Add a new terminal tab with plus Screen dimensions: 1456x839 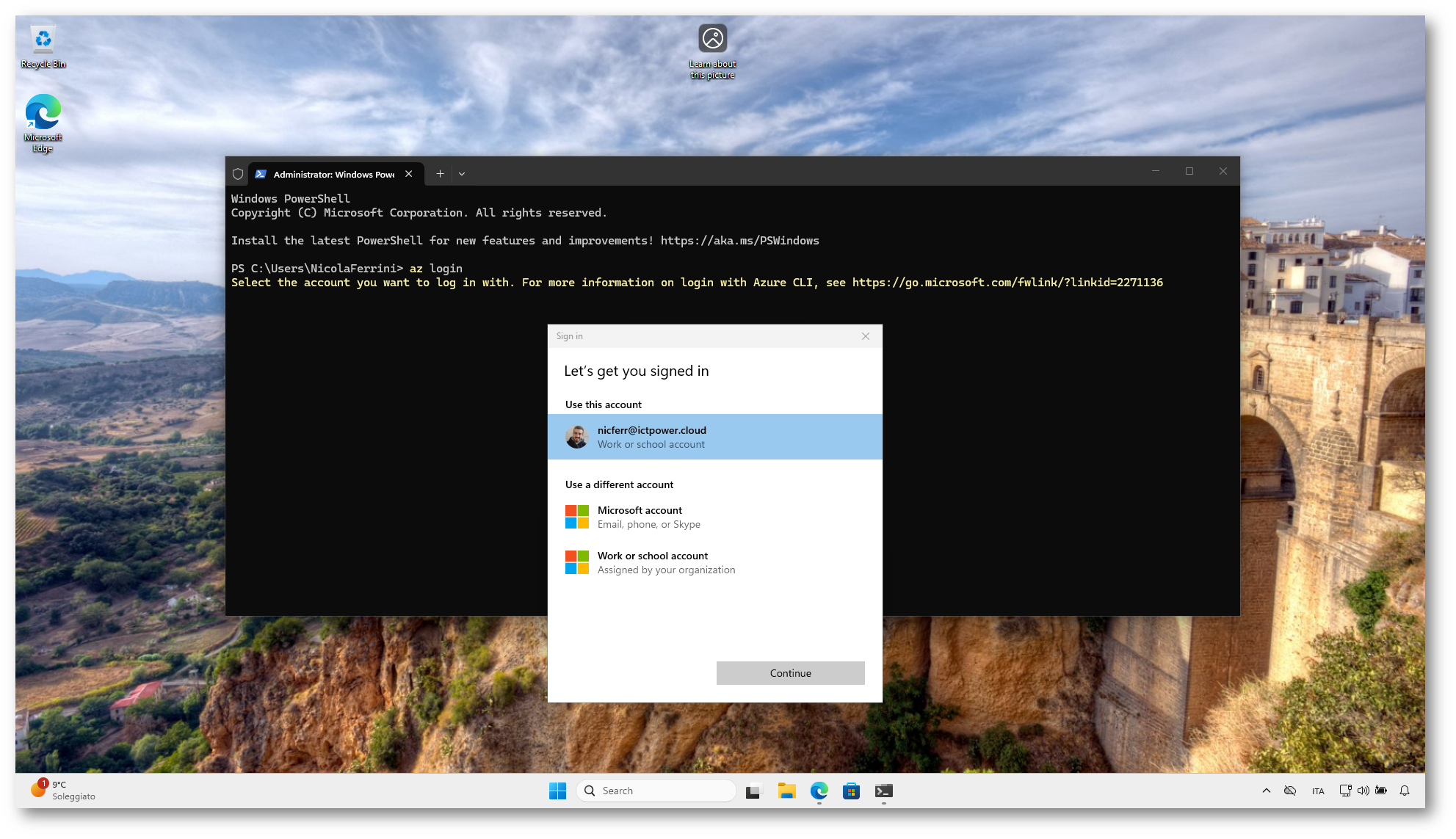click(x=440, y=174)
